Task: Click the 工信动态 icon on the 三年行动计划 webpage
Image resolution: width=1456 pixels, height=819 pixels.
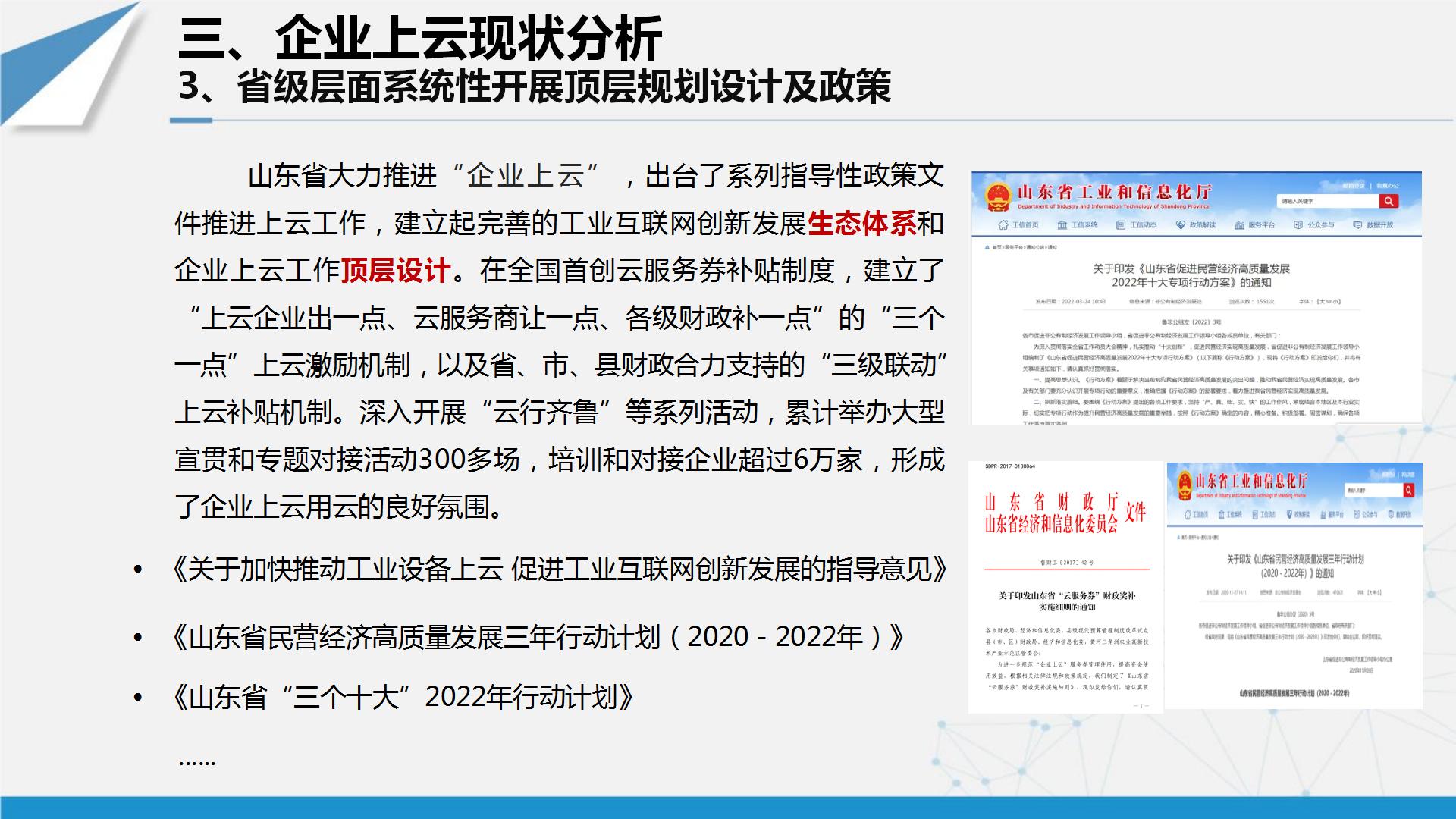Action: point(1255,514)
